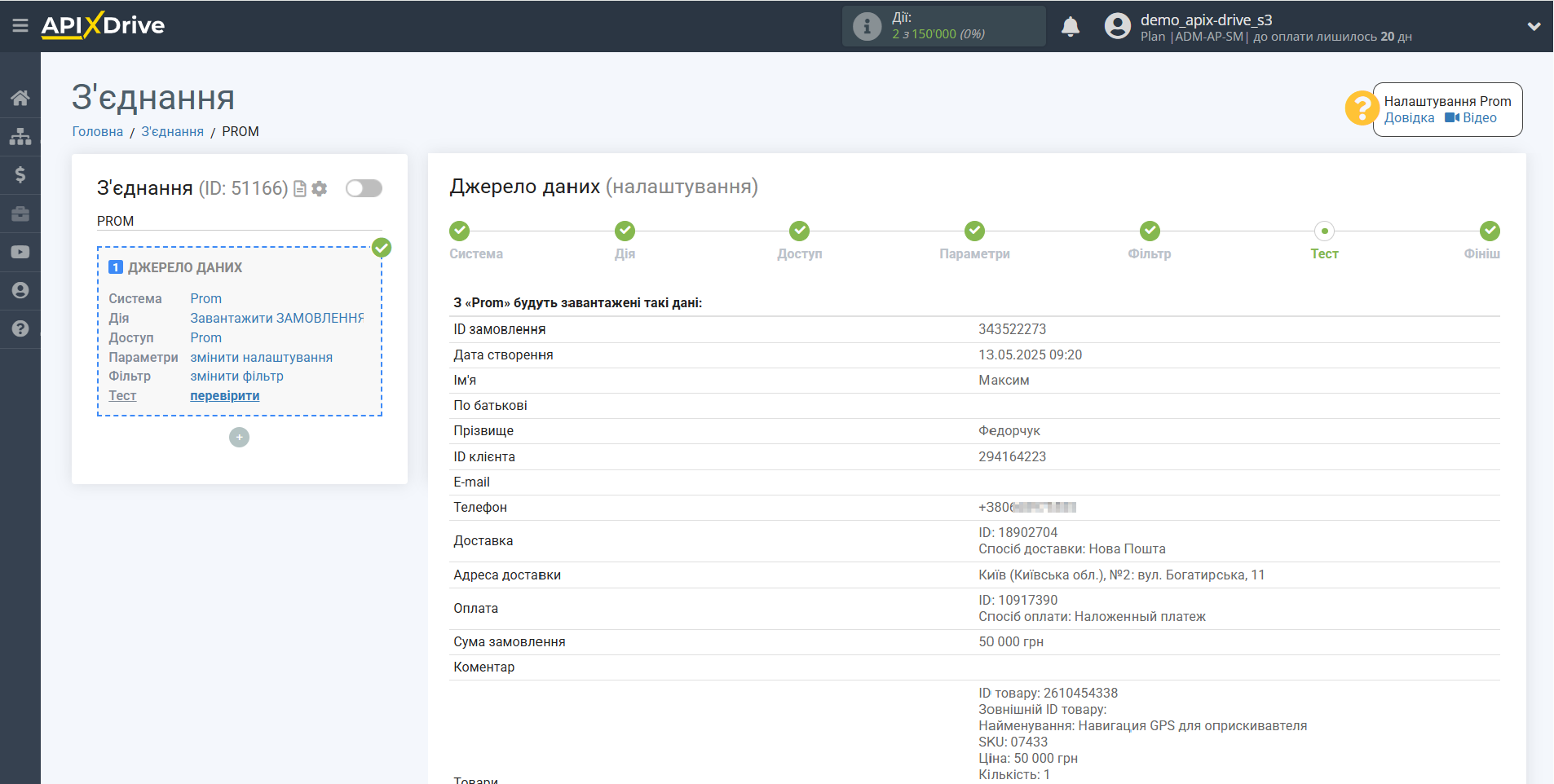
Task: Click the actions info icon
Action: 867,26
